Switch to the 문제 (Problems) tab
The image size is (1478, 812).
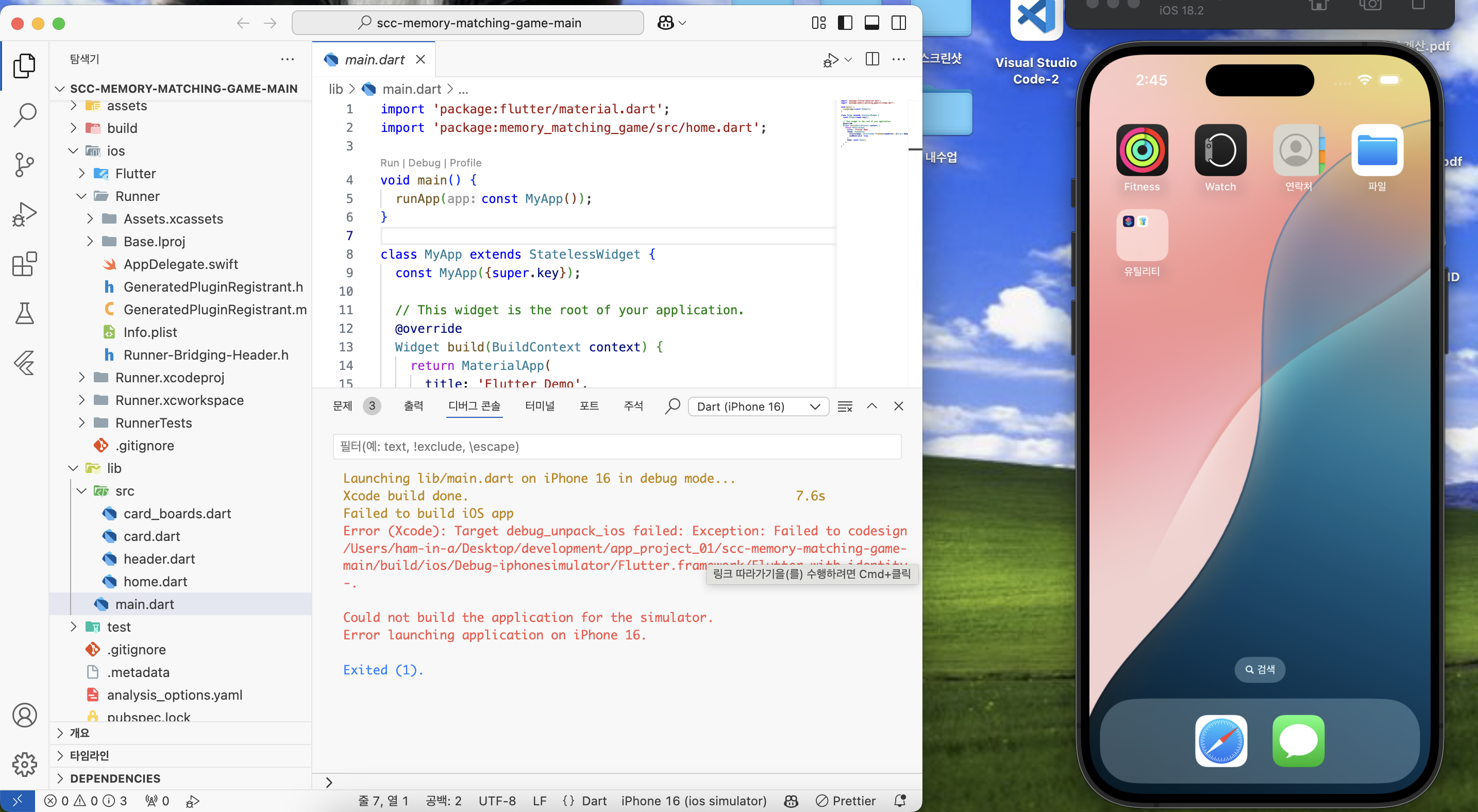click(x=343, y=406)
